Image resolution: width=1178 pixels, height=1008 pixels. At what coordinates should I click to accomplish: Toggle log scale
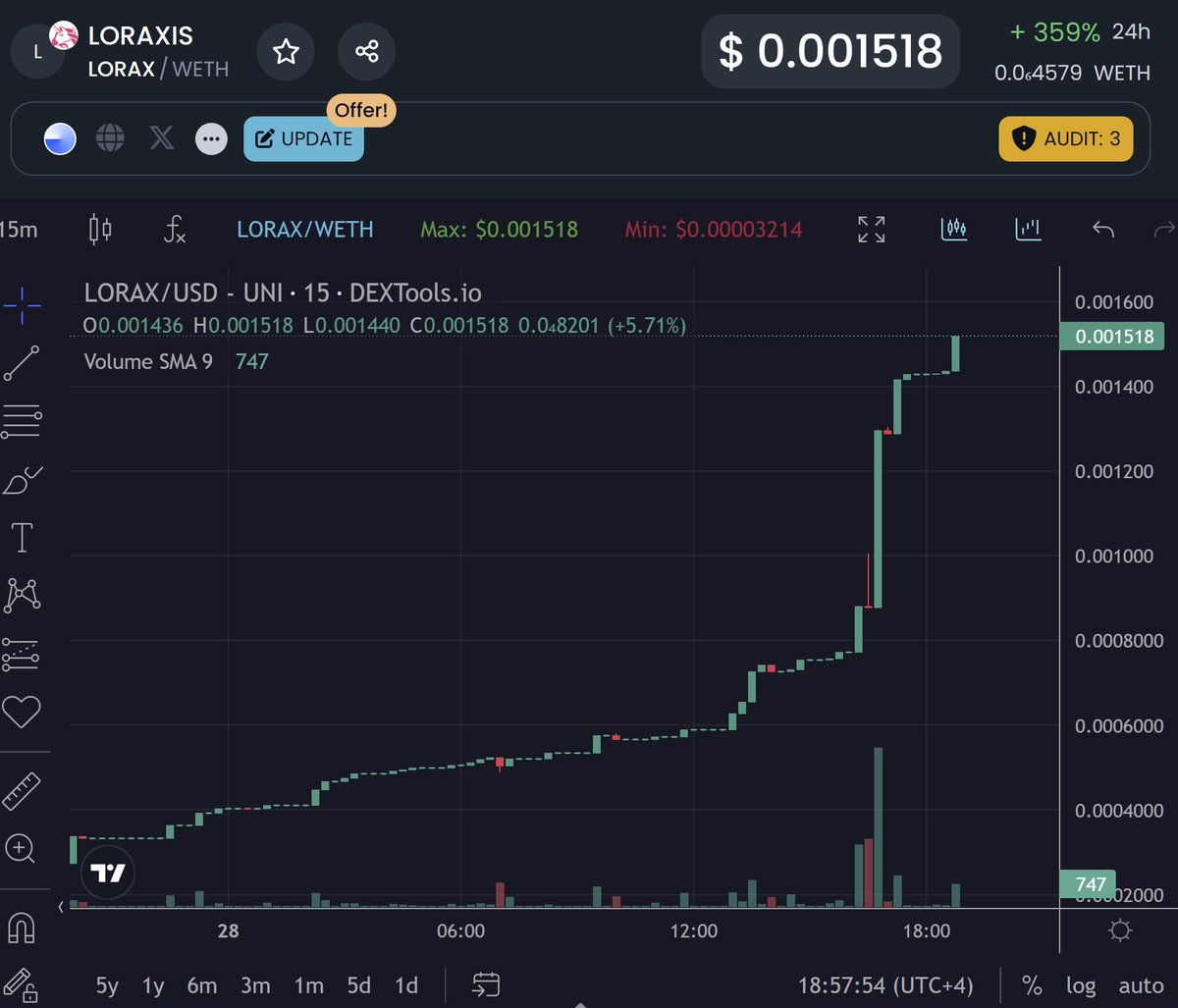pos(1081,985)
